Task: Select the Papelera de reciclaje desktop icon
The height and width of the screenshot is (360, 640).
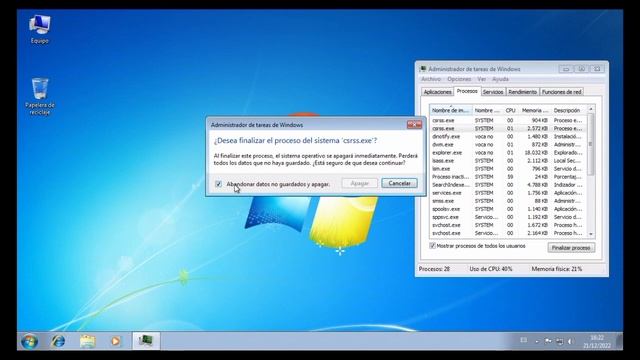Action: 40,97
